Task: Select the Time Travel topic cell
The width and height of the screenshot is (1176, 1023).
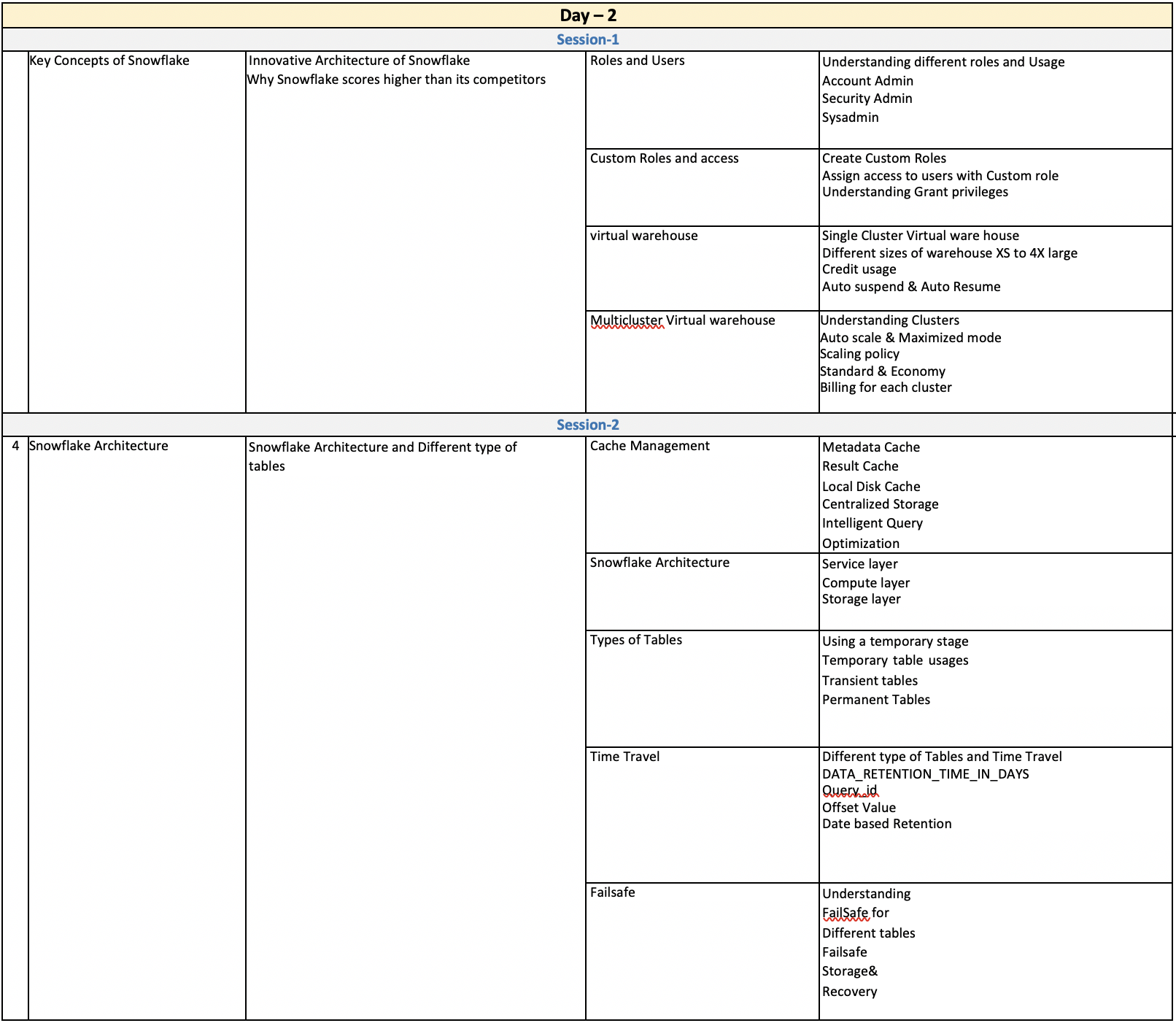Action: coord(624,757)
